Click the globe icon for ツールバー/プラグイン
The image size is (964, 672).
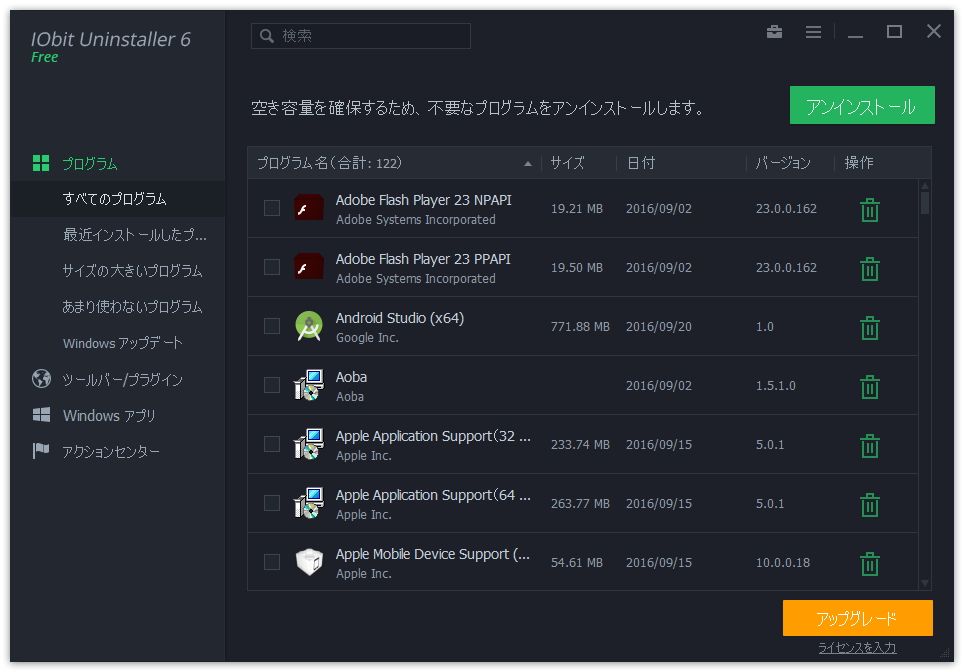pos(41,379)
